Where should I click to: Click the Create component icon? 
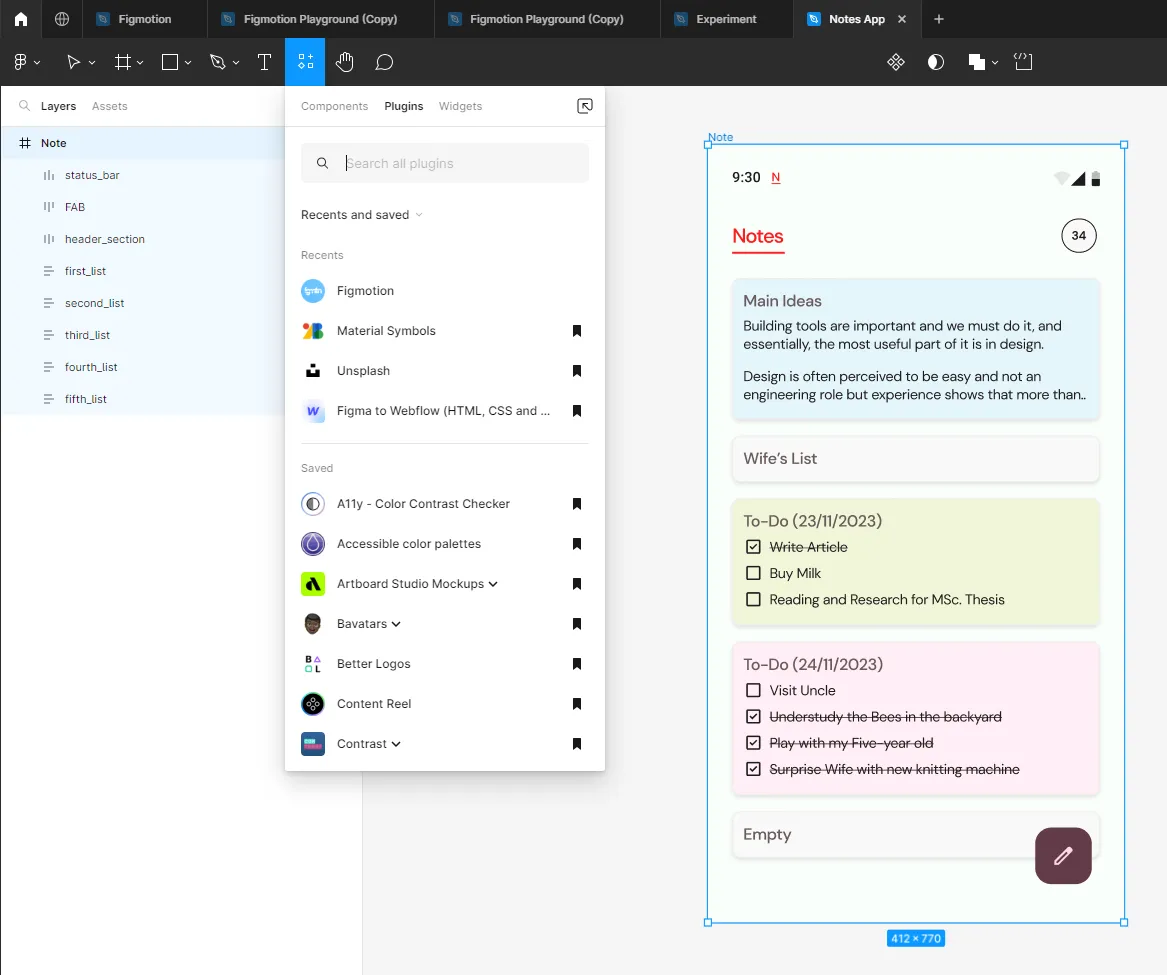896,62
